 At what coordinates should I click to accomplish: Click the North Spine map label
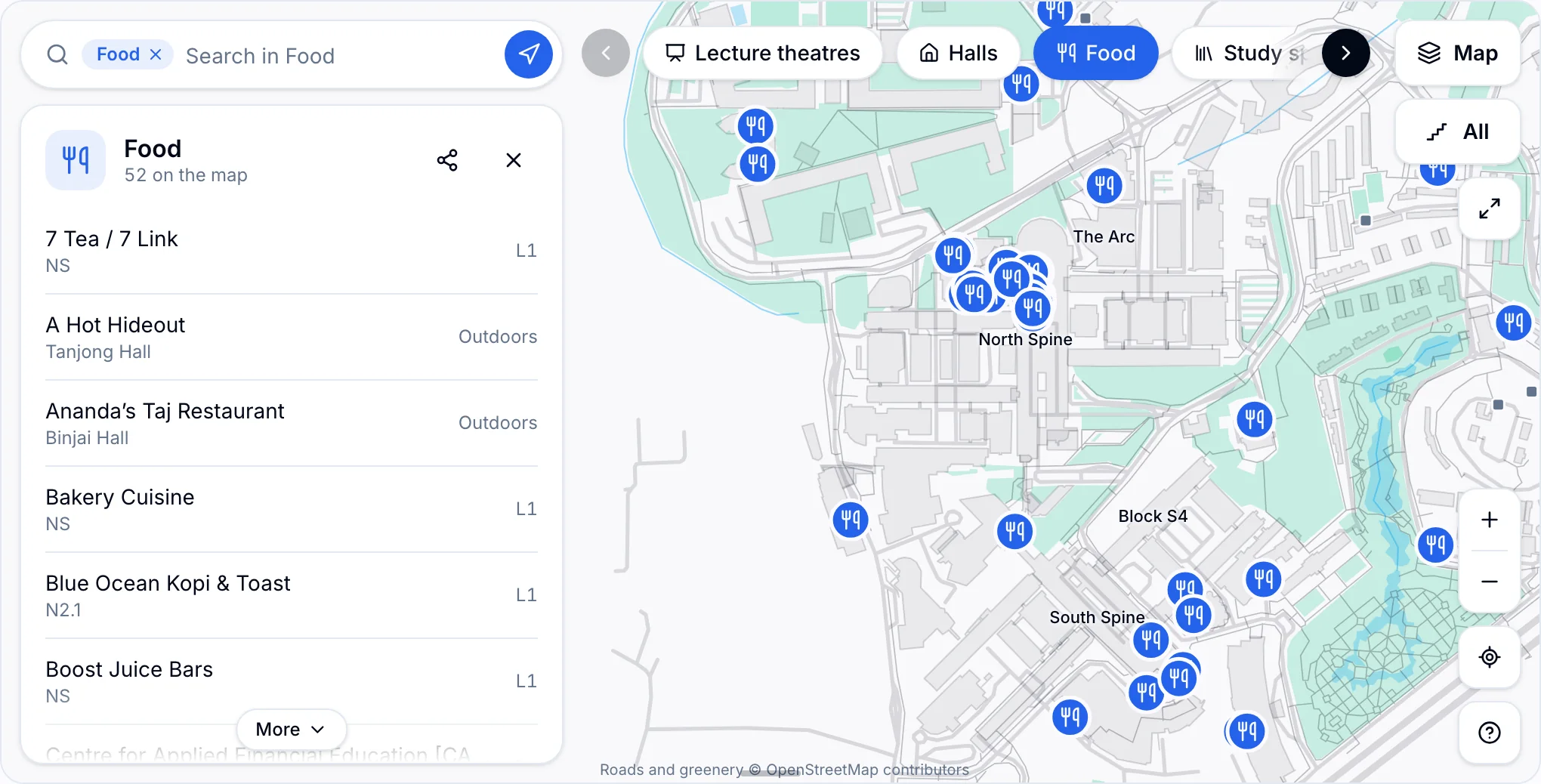[1025, 339]
